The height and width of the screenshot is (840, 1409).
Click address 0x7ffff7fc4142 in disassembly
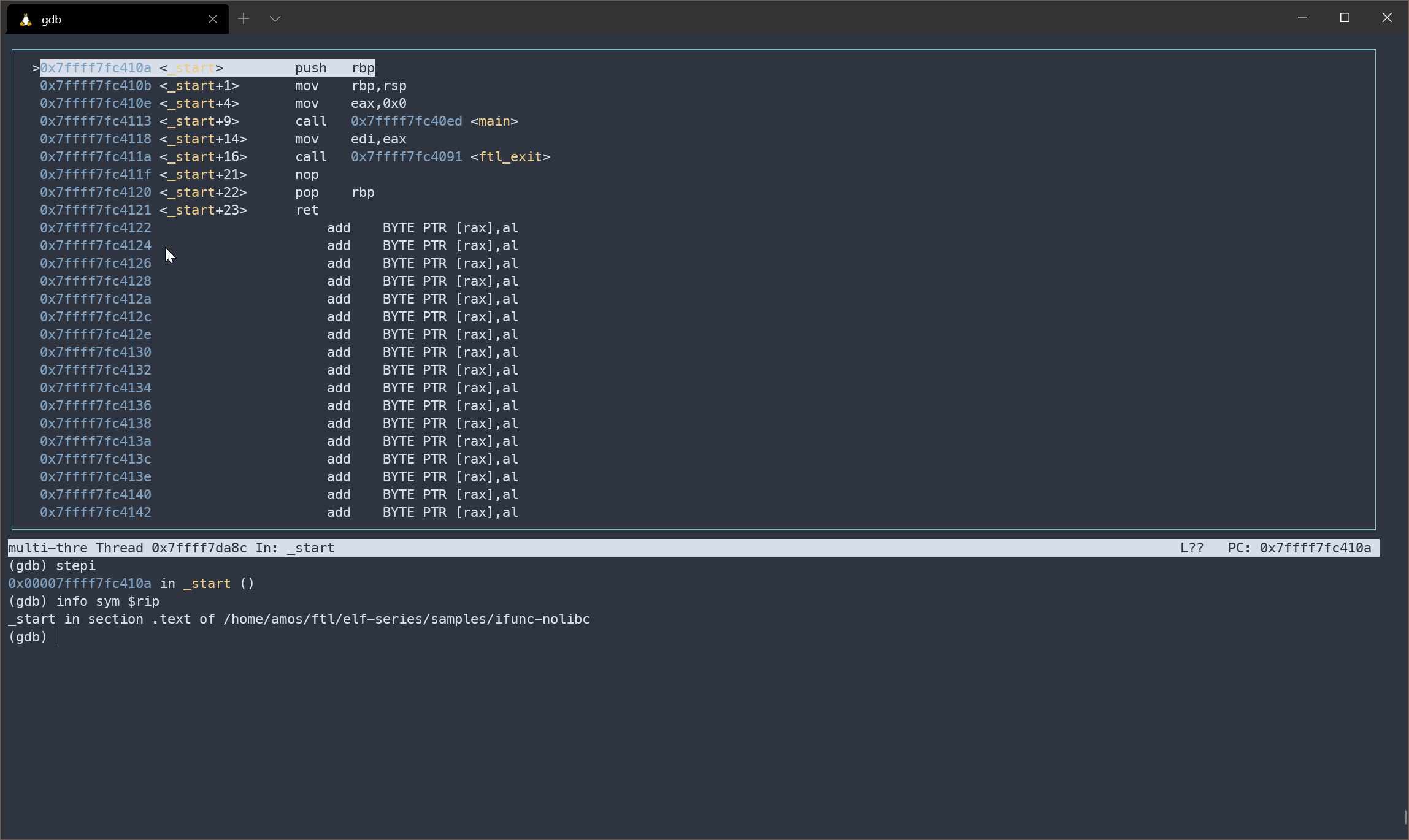coord(96,513)
